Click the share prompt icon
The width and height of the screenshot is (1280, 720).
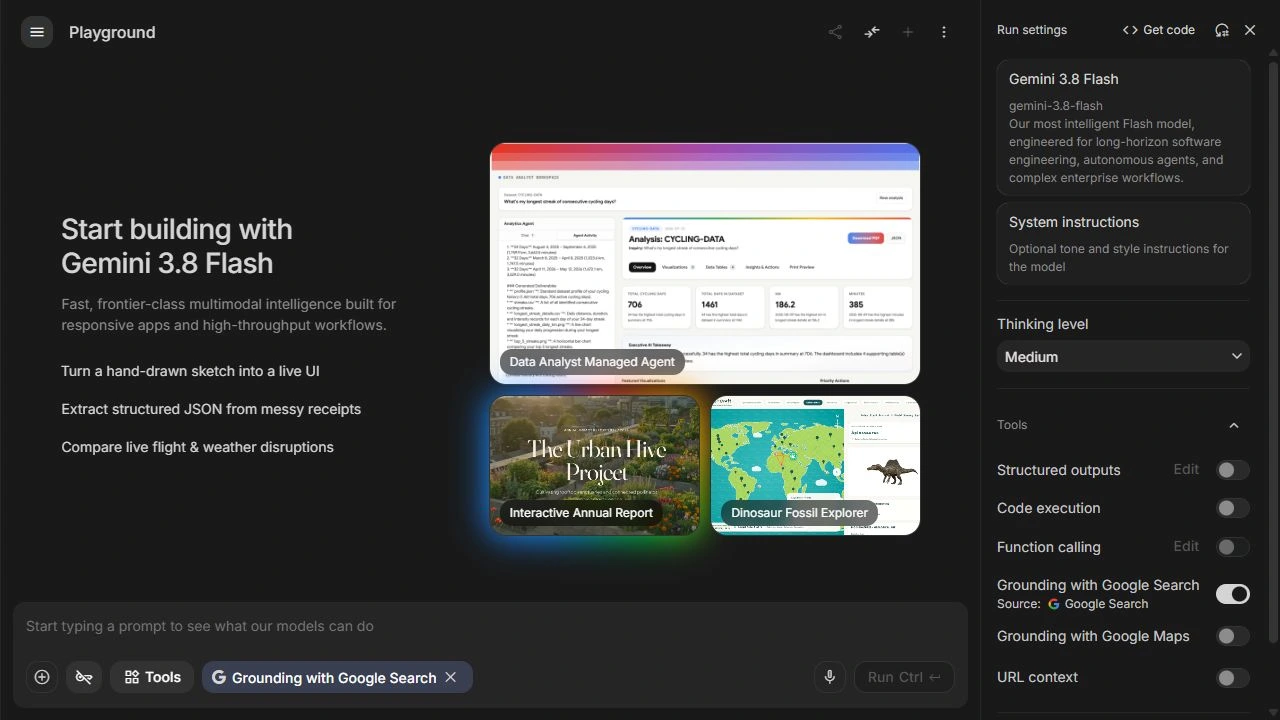click(835, 32)
